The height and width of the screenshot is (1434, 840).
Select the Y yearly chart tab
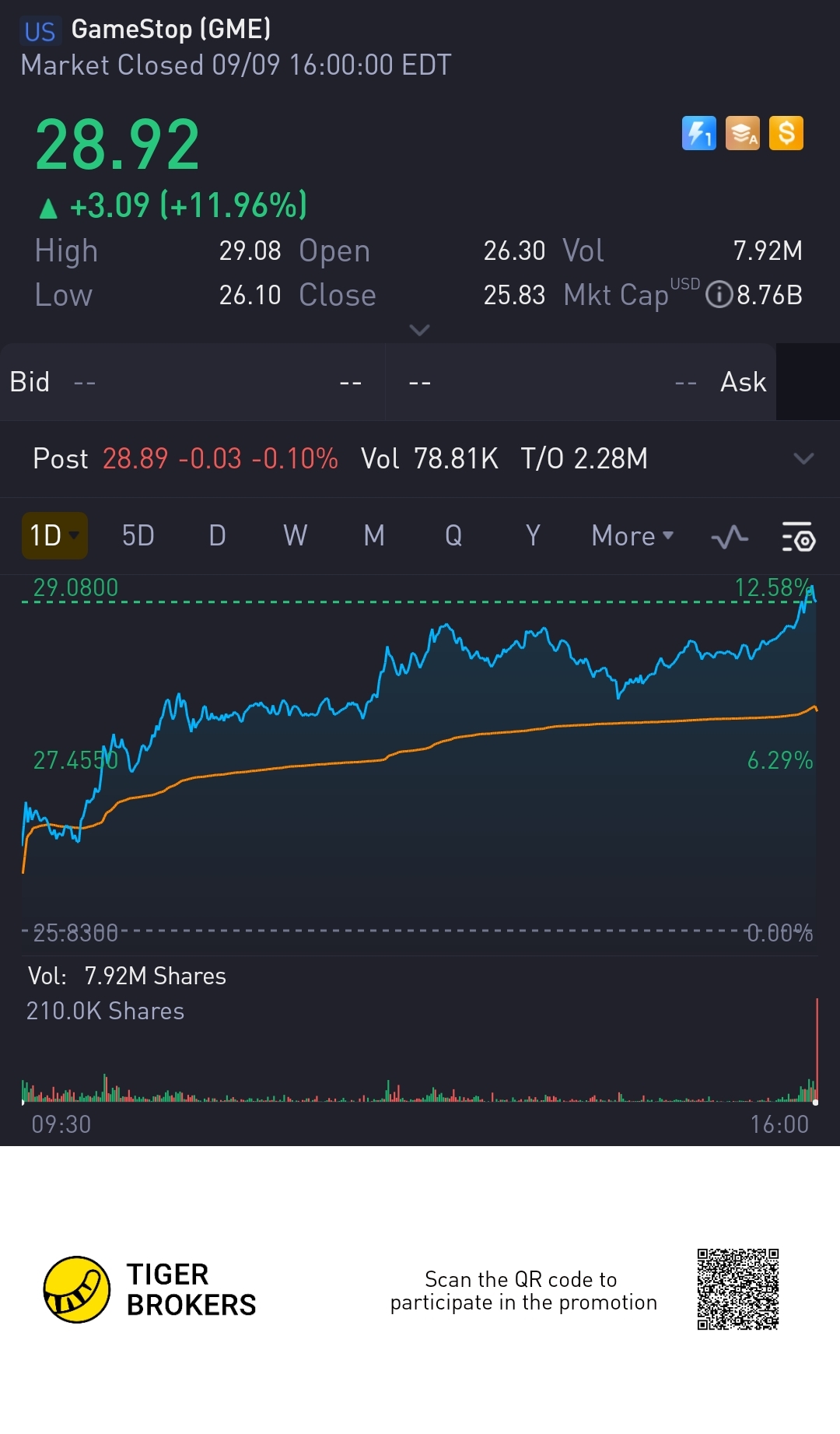(x=533, y=536)
